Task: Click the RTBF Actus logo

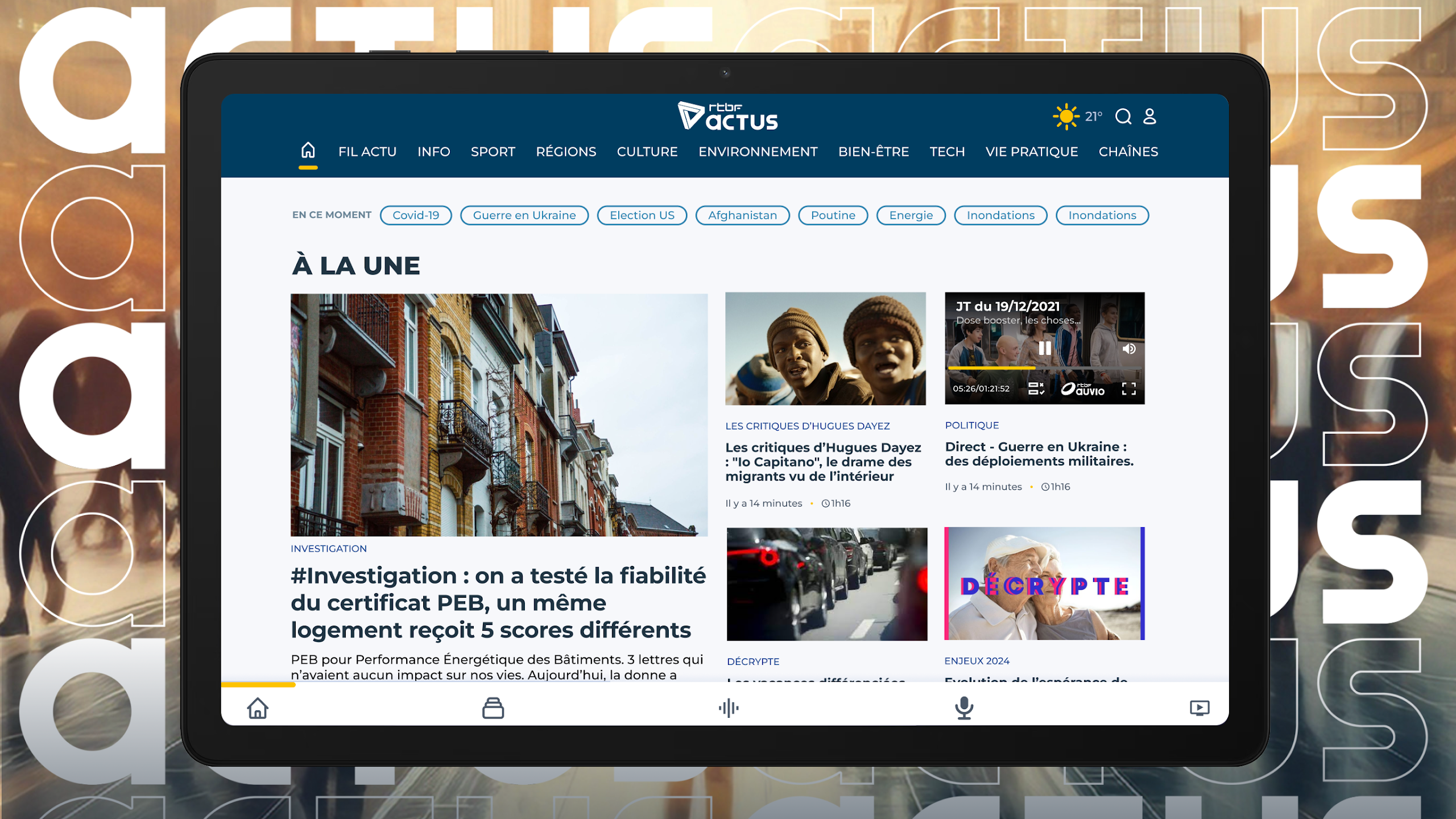Action: [727, 116]
